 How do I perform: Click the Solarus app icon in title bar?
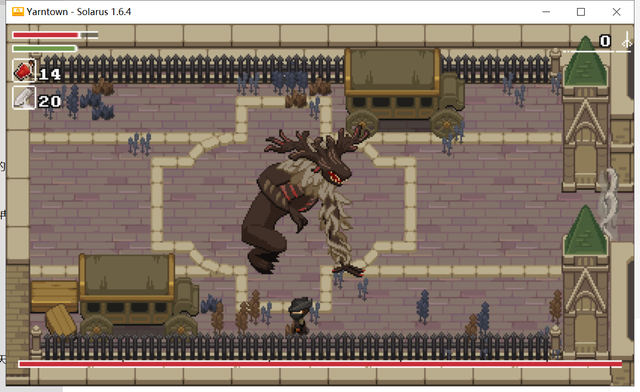[x=18, y=11]
